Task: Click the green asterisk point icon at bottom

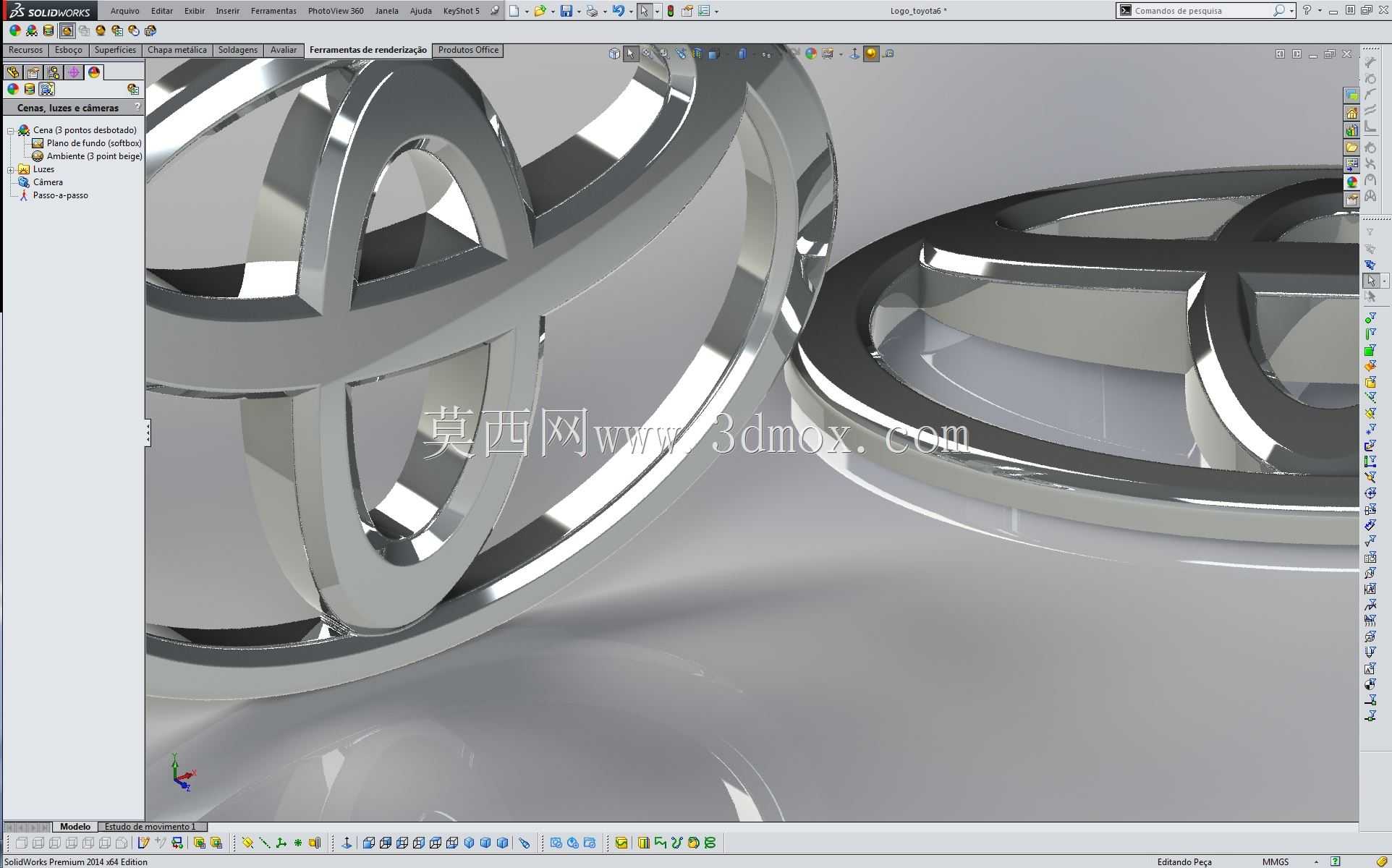Action: [297, 843]
